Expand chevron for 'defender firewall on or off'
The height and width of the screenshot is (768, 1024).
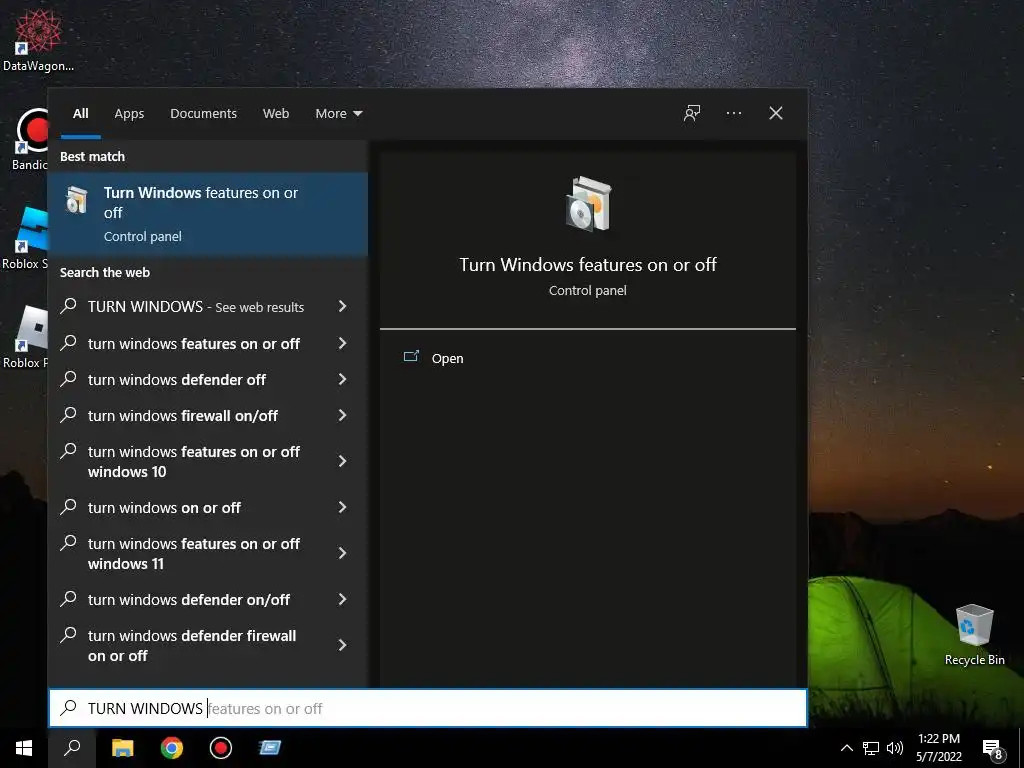coord(342,645)
